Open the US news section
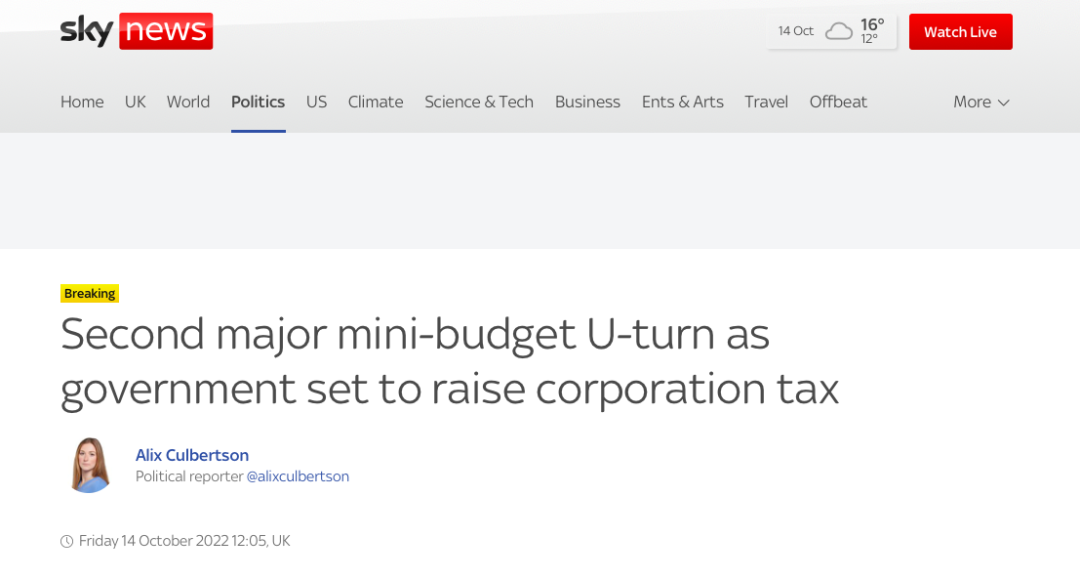Viewport: 1080px width, 578px height. coord(316,102)
